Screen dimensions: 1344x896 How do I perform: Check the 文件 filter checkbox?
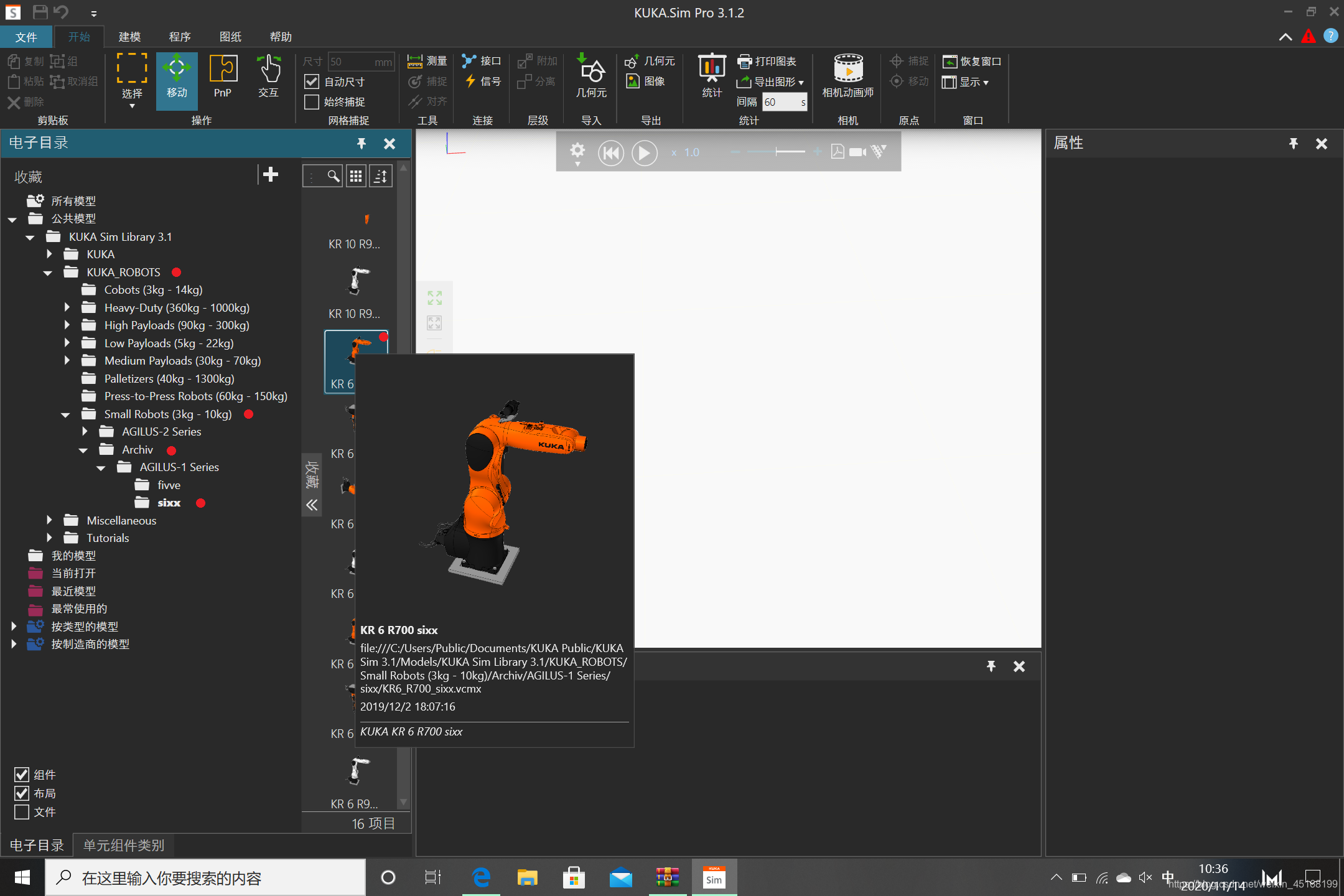click(x=22, y=812)
